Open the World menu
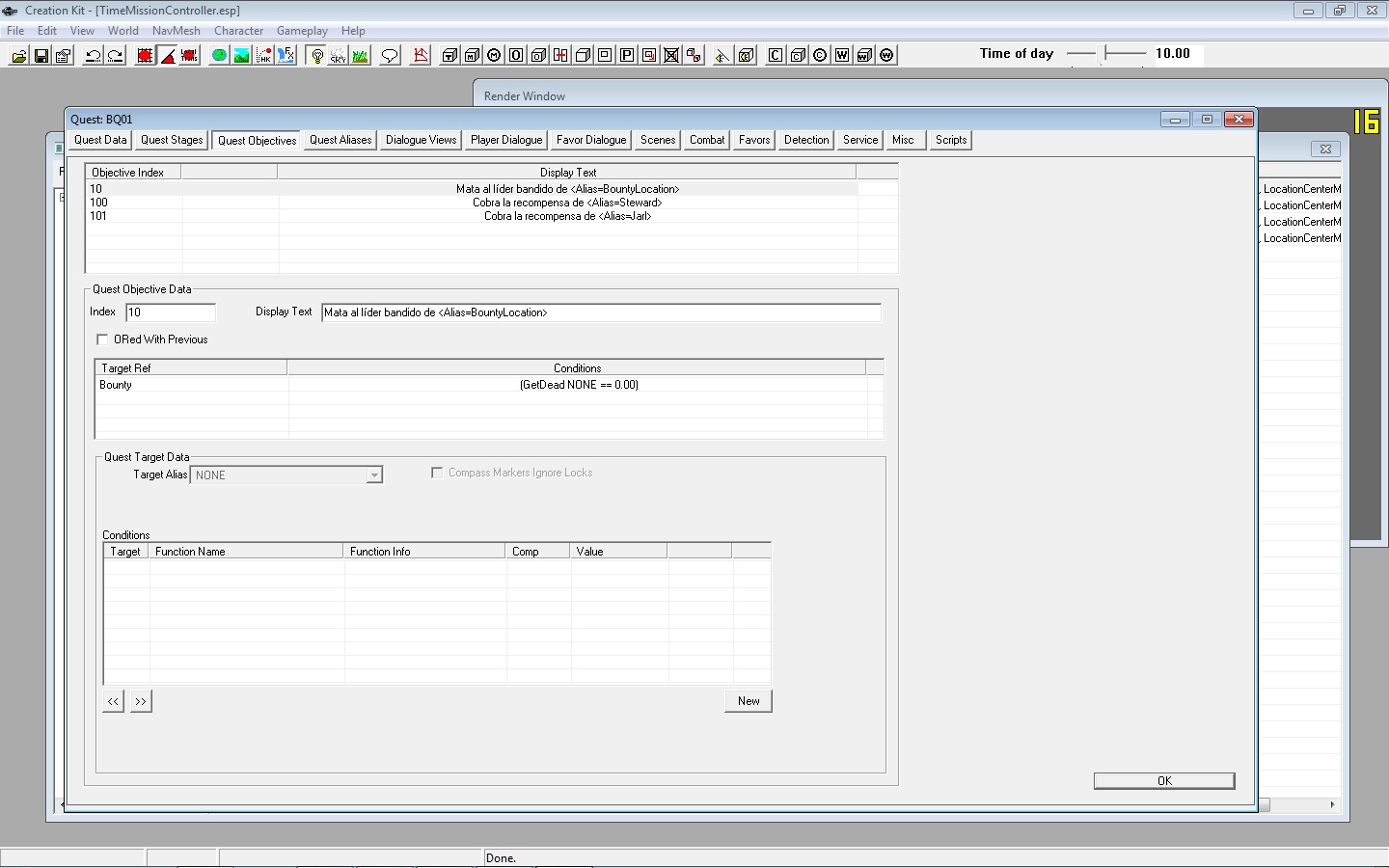Viewport: 1389px width, 868px height. 123,31
